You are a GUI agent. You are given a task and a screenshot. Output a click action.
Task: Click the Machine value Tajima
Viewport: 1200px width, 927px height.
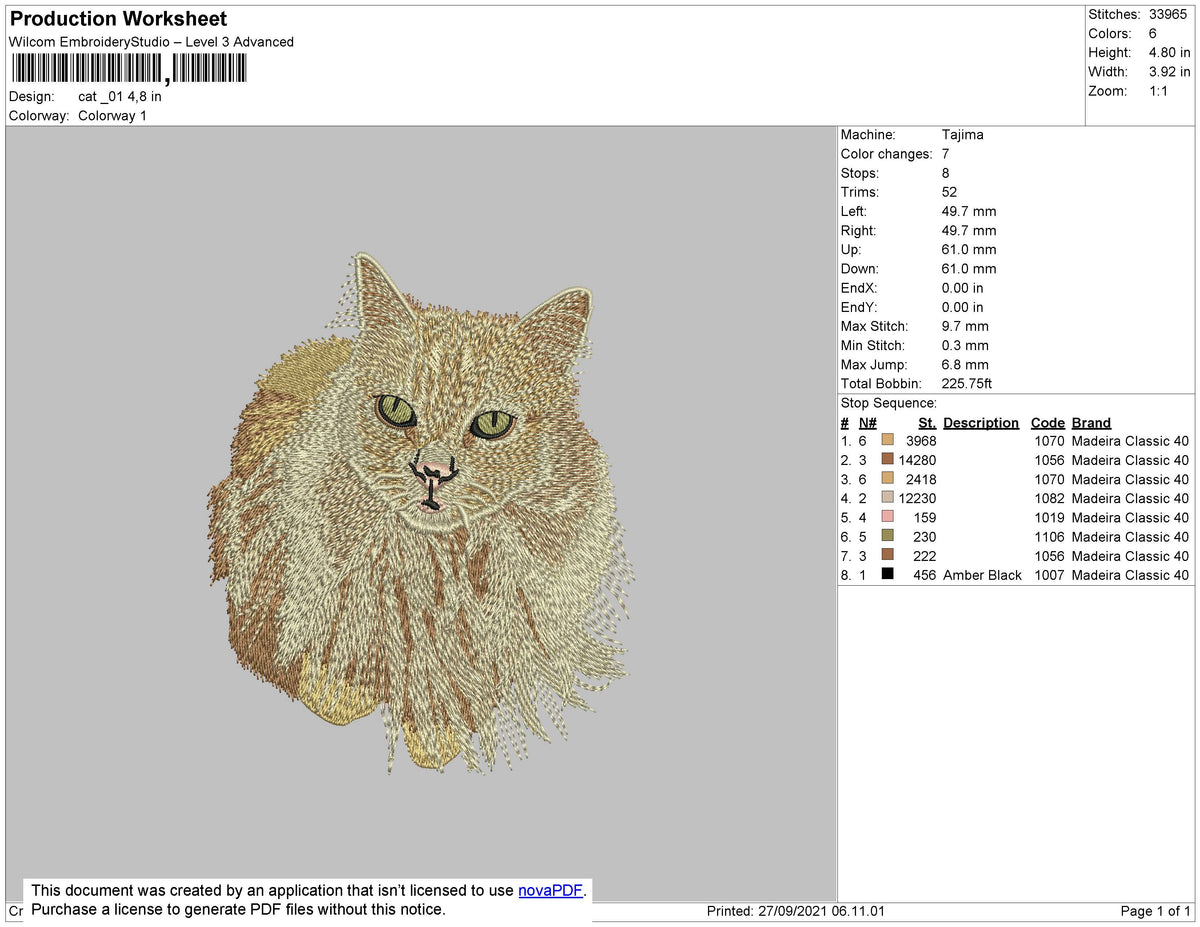point(961,134)
